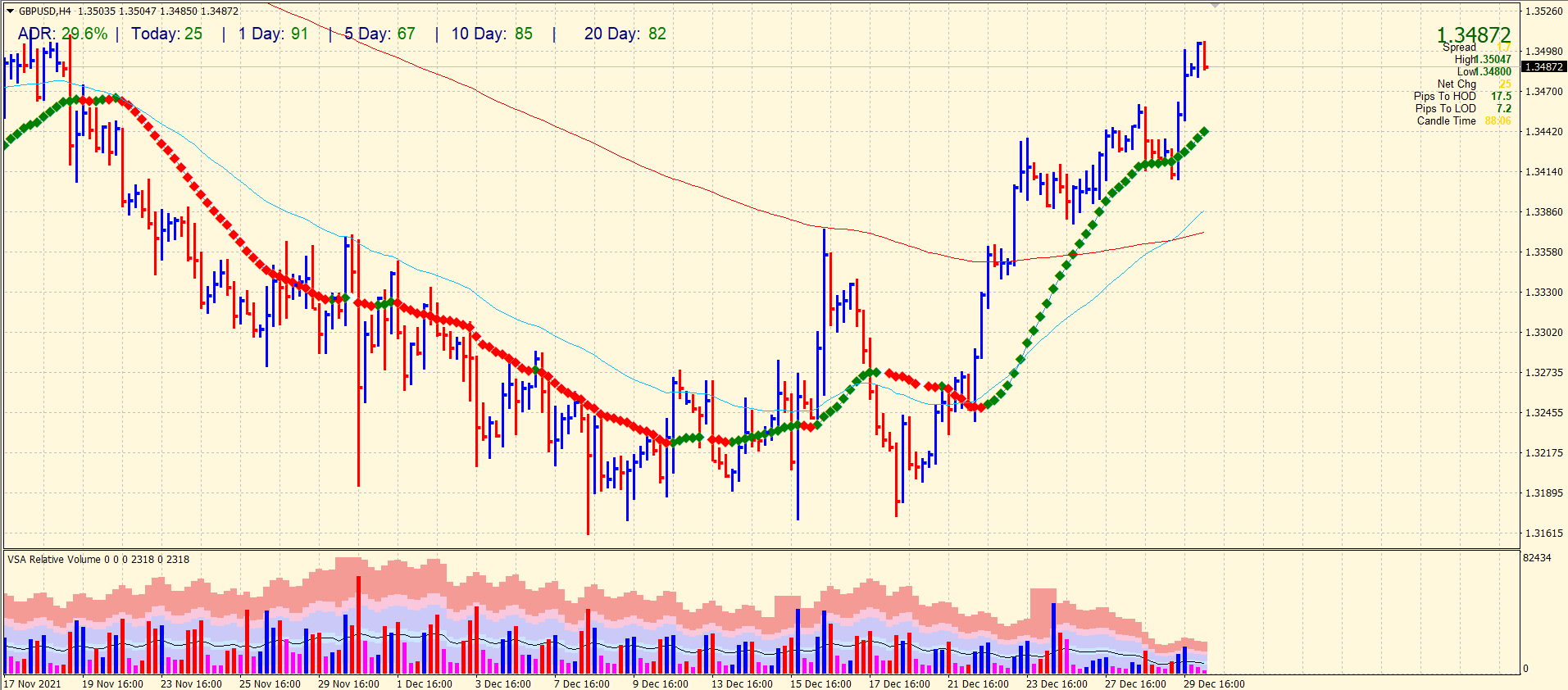Viewport: 1568px width, 690px height.
Task: Click the Pips To HOD 17.5 row
Action: click(1462, 96)
